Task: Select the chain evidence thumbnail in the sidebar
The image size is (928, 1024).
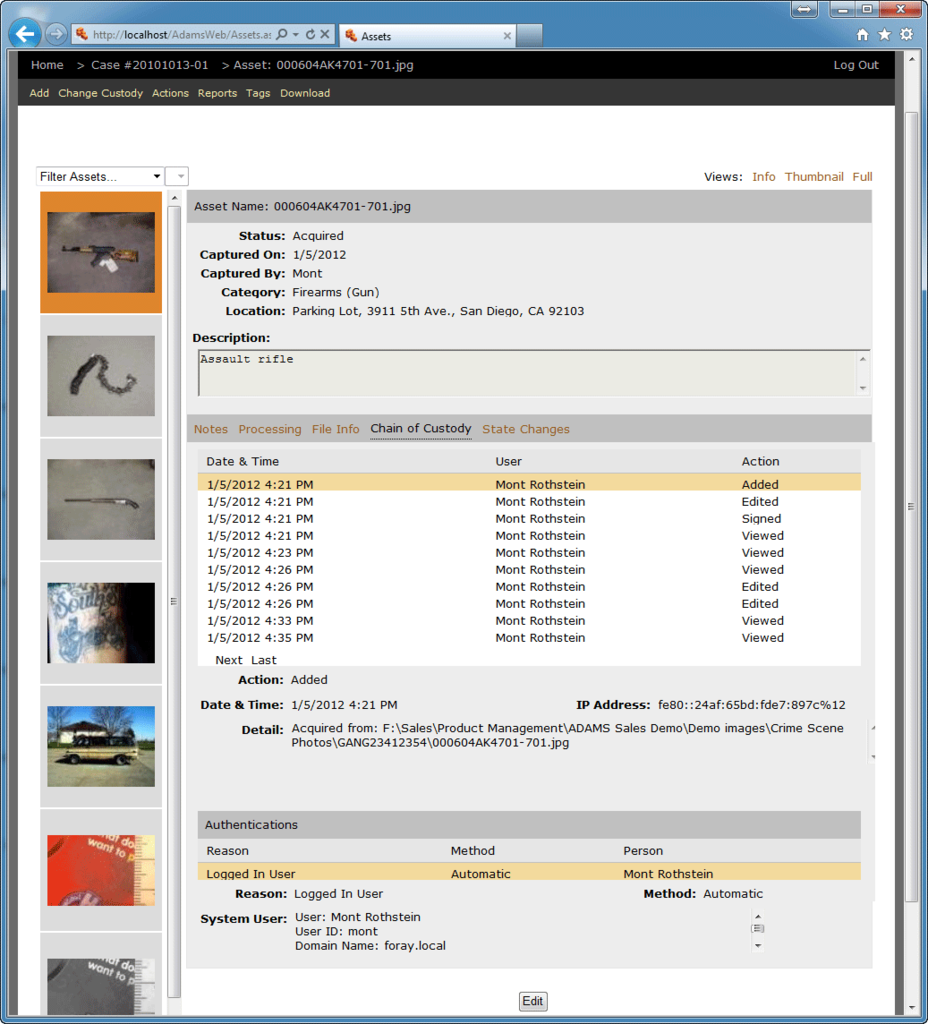Action: tap(100, 375)
